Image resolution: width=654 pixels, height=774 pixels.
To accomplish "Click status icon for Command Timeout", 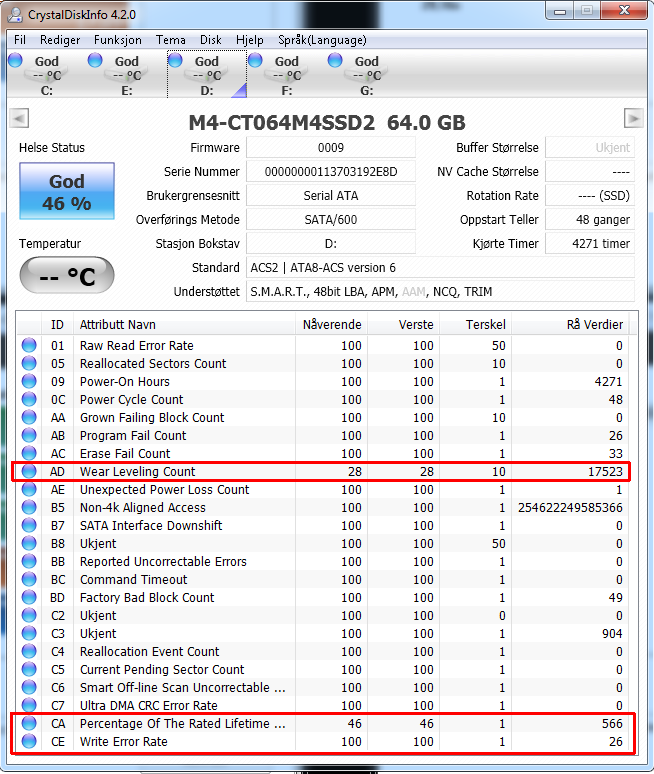I will coord(29,580).
